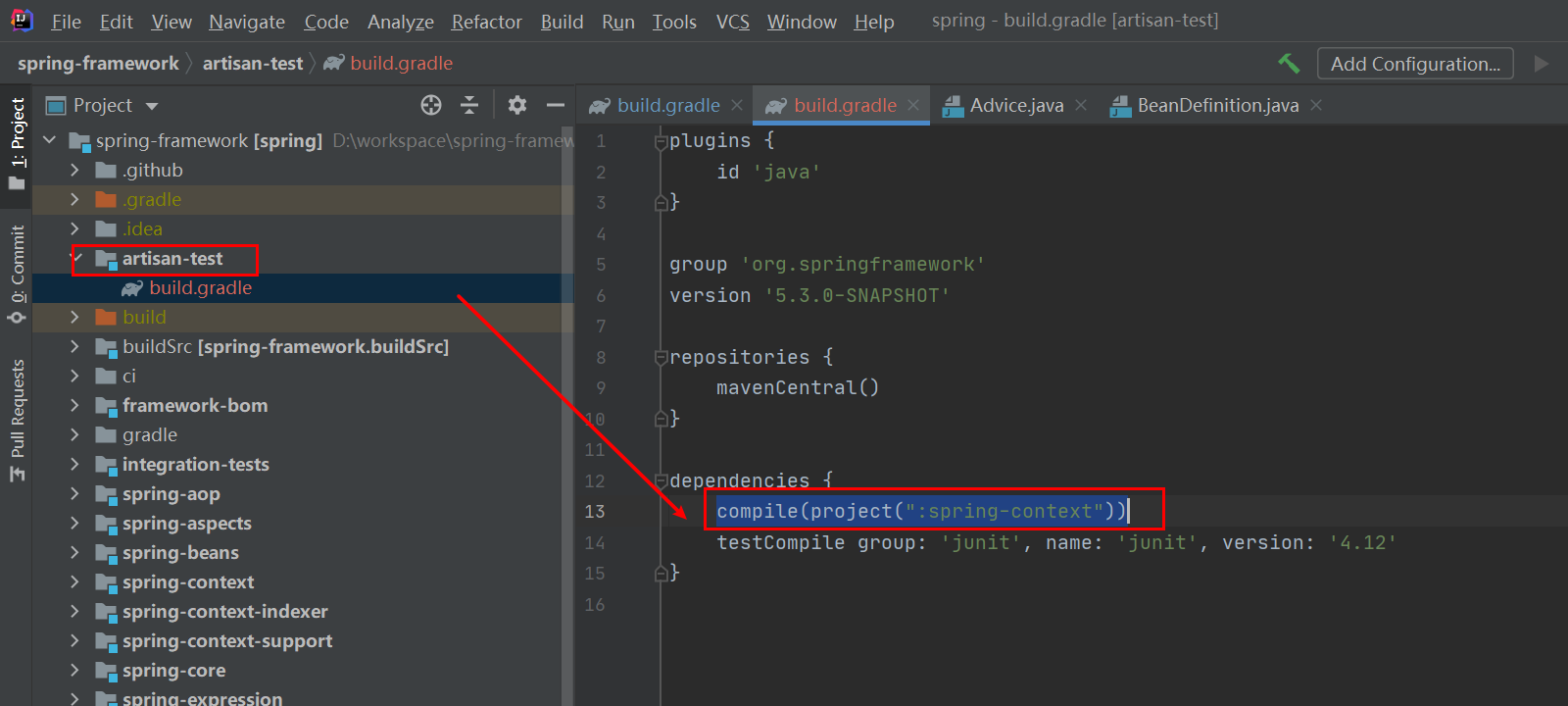The height and width of the screenshot is (706, 1568).
Task: Click the Locate file crosshair icon
Action: [431, 105]
